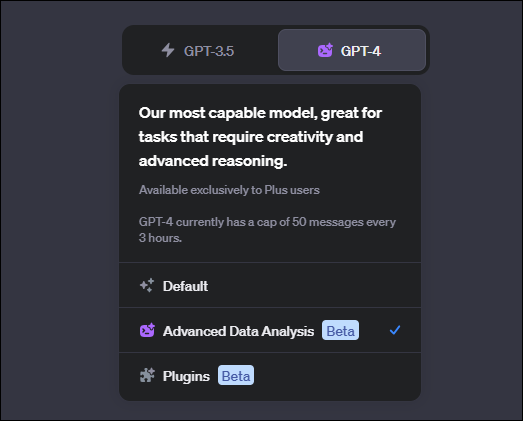Screen dimensions: 523x421
Task: Click the 'Our most capable model' heading
Action: pyautogui.click(x=260, y=137)
